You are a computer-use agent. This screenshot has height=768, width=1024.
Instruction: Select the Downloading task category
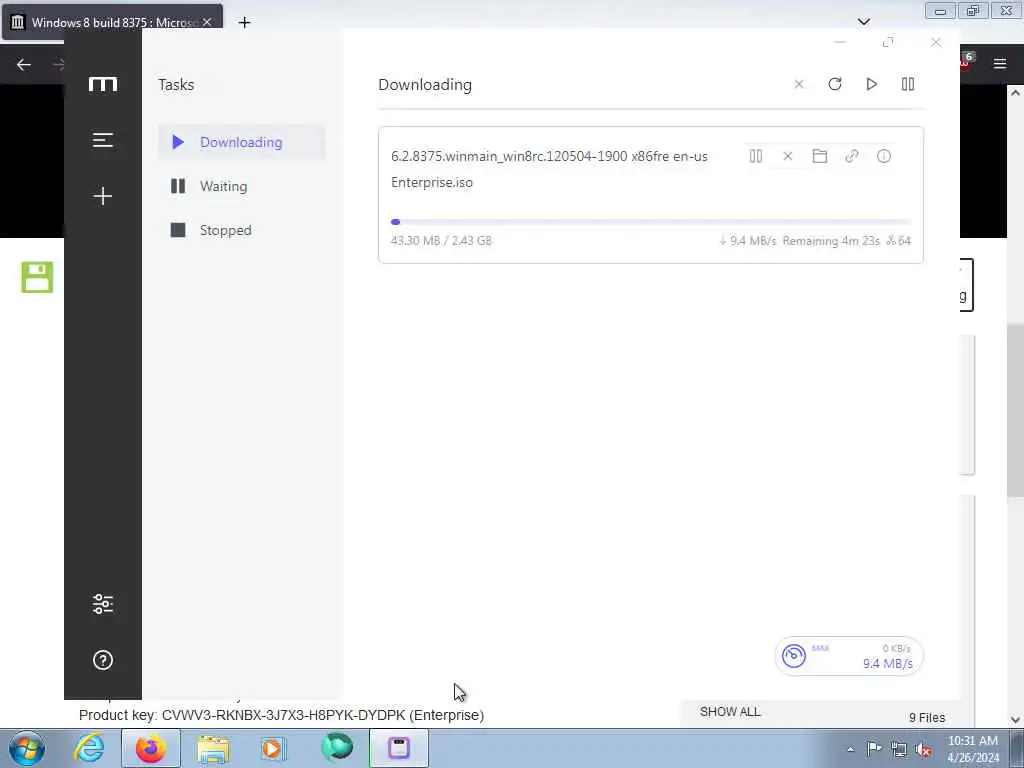(242, 142)
